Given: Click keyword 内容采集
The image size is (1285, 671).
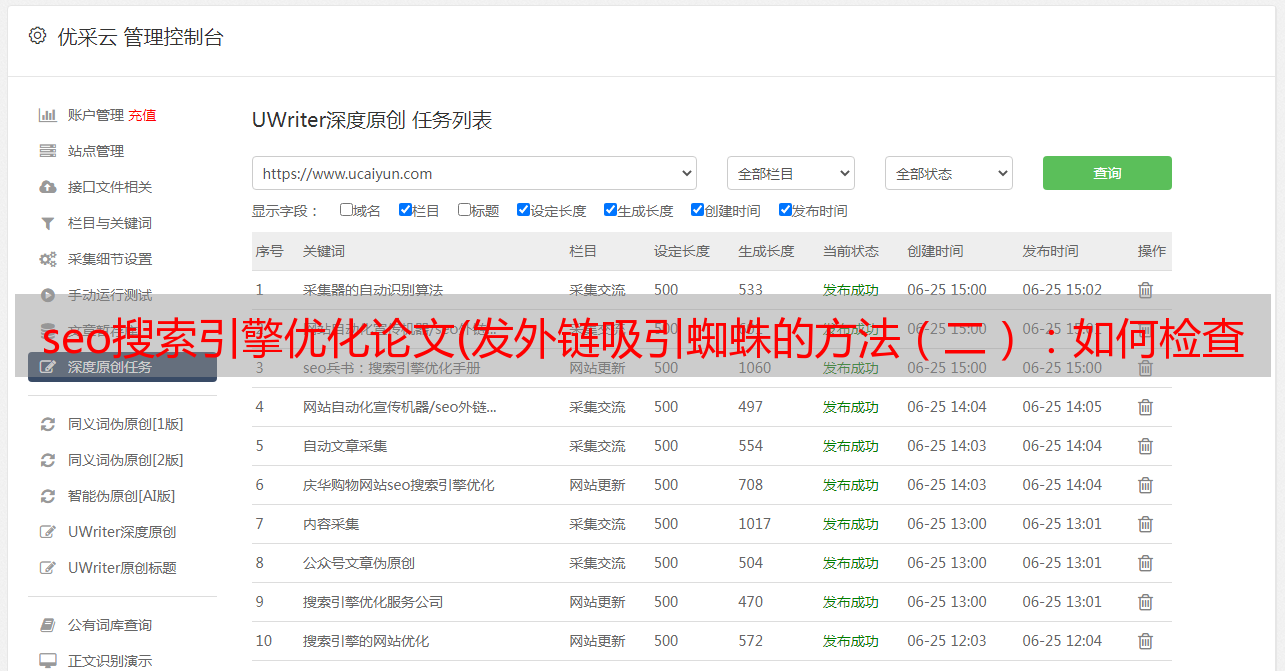Looking at the screenshot, I should 331,524.
